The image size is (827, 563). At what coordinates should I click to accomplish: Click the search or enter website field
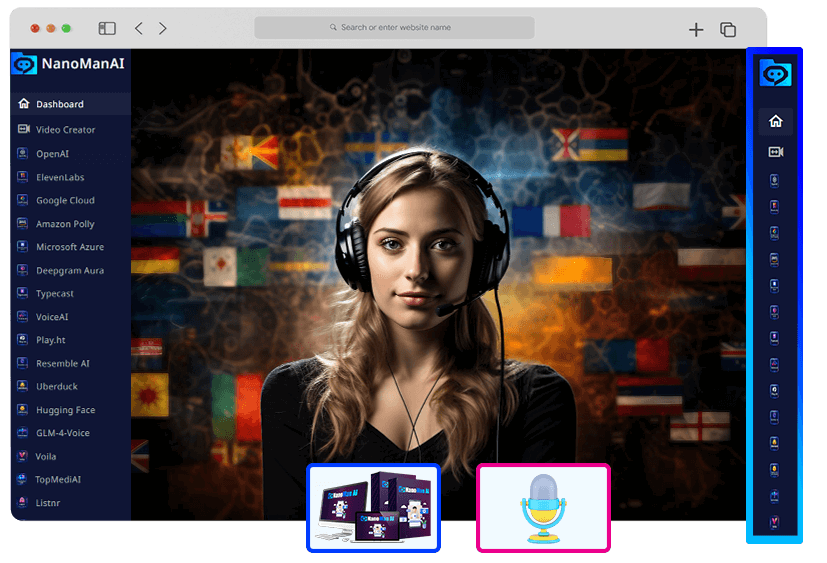point(394,28)
